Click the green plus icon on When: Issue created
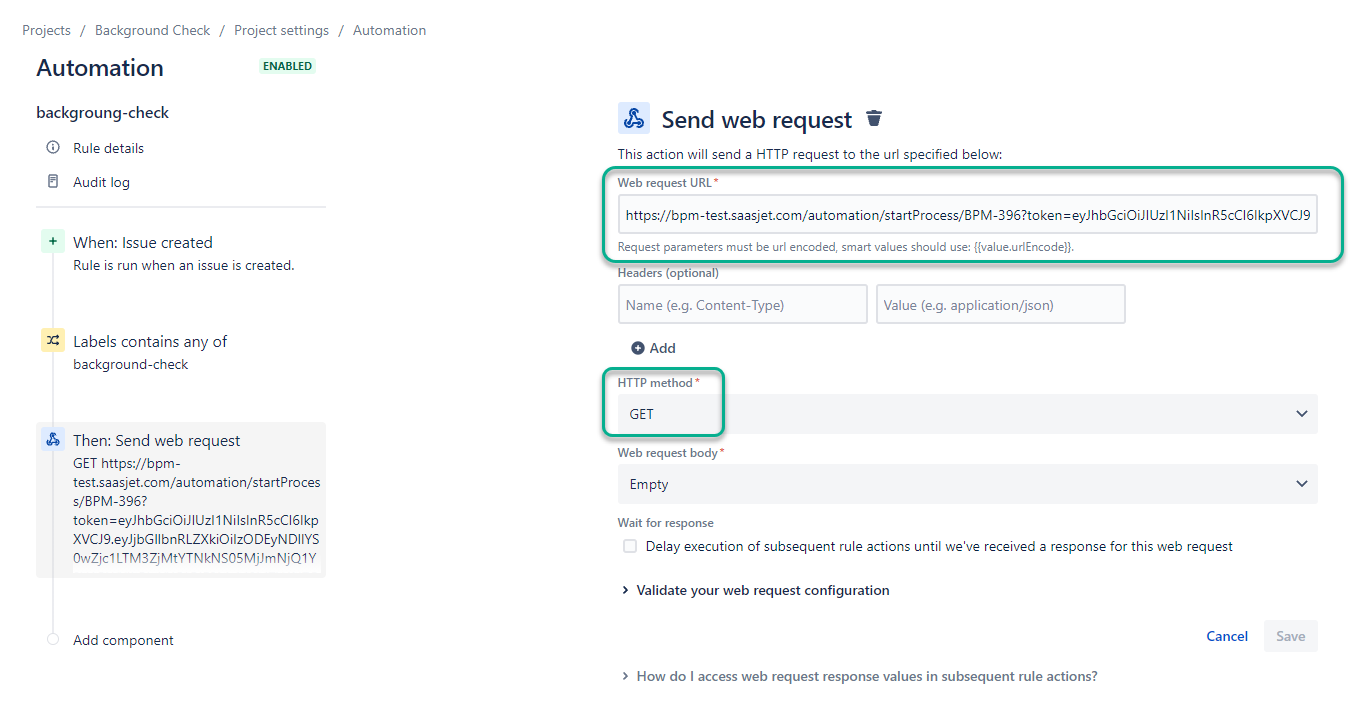1365x720 pixels. click(x=52, y=240)
